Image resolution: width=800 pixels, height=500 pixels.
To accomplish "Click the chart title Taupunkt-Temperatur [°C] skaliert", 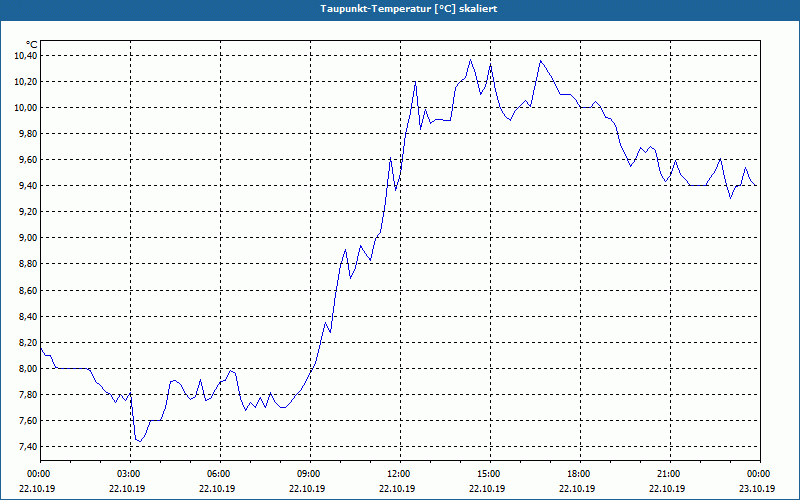I will (x=409, y=9).
